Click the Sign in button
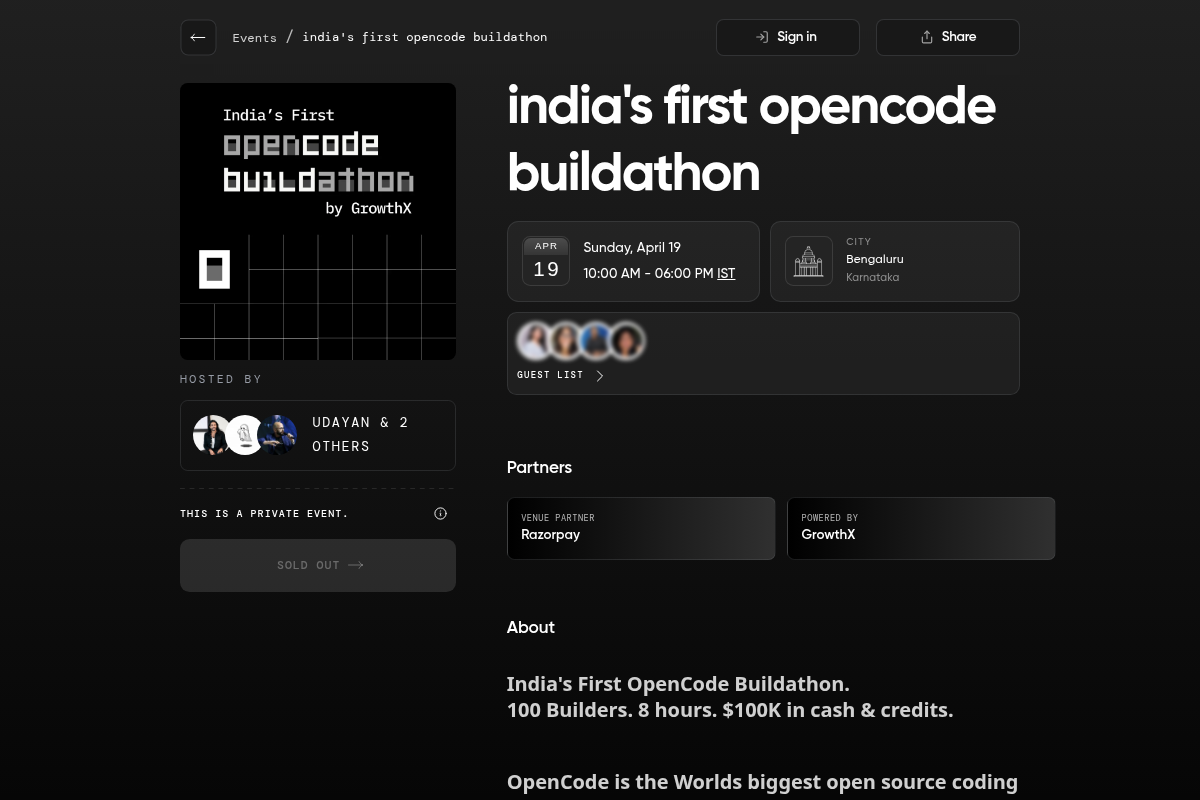1200x800 pixels. point(787,37)
